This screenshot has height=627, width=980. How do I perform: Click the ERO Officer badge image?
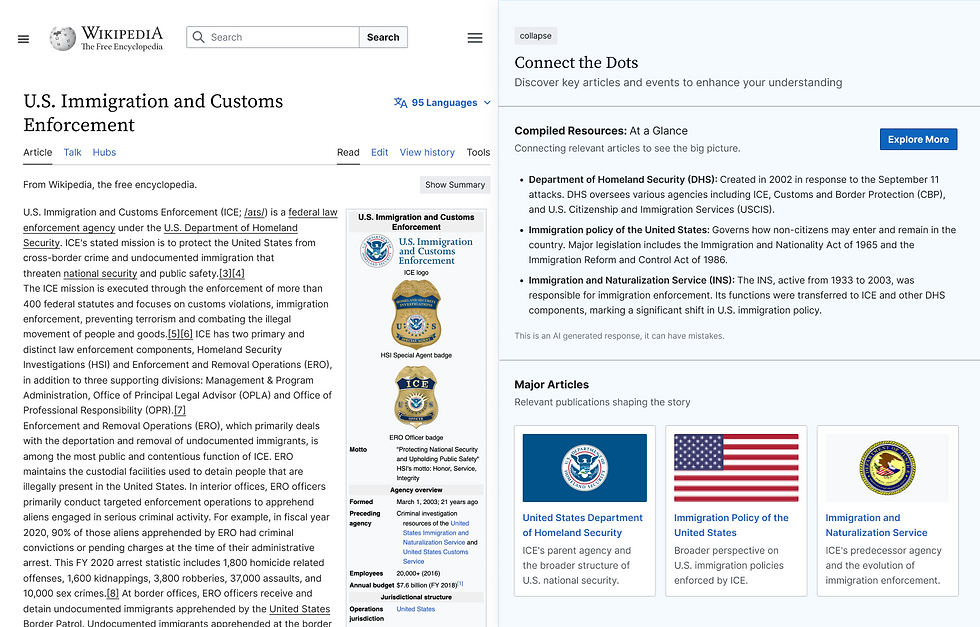pos(416,397)
